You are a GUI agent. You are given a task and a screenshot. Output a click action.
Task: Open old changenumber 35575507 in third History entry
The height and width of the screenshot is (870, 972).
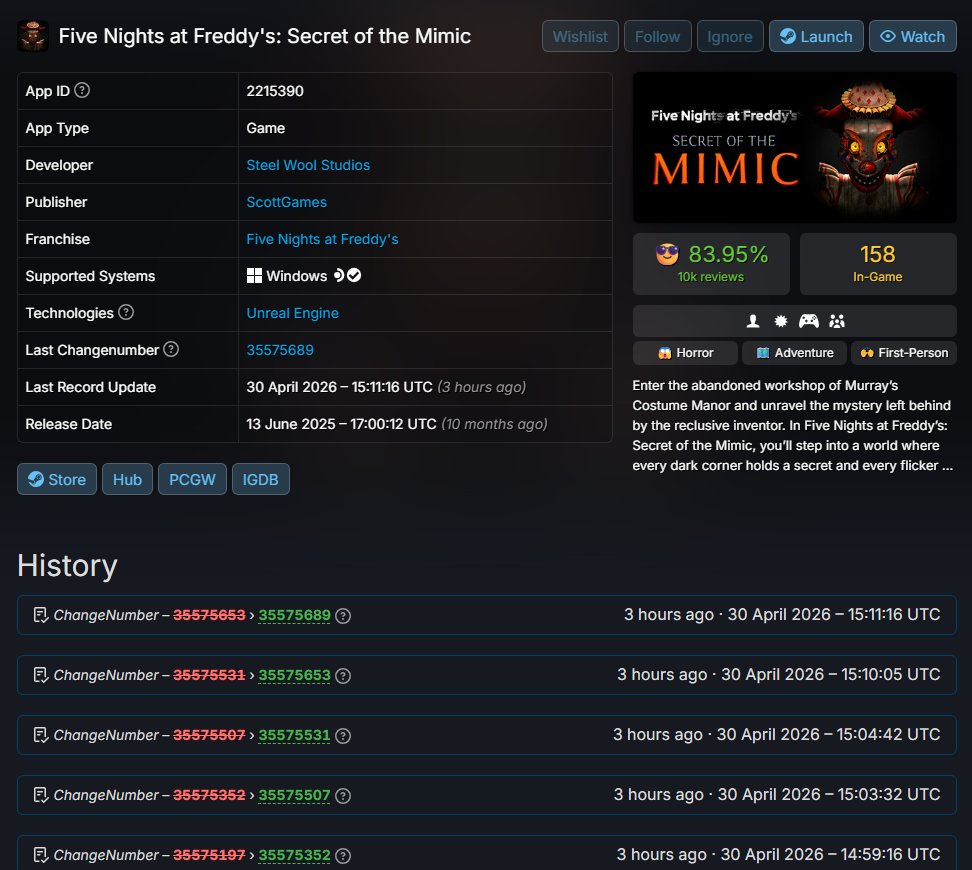(x=210, y=735)
